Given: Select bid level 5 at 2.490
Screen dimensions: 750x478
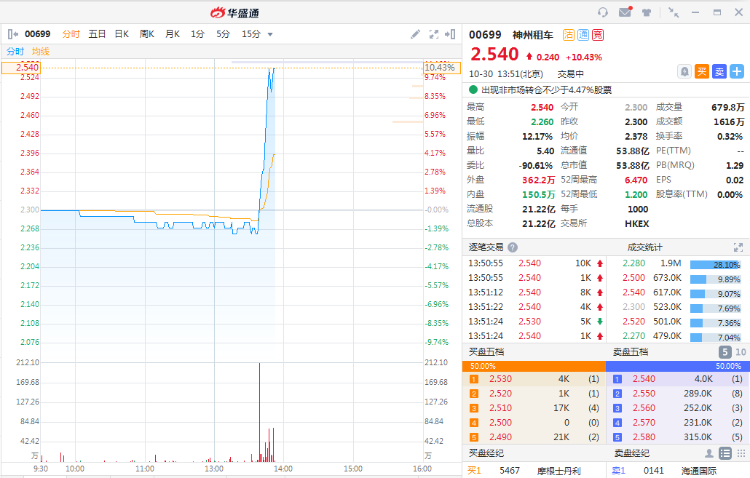Looking at the screenshot, I should point(534,437).
